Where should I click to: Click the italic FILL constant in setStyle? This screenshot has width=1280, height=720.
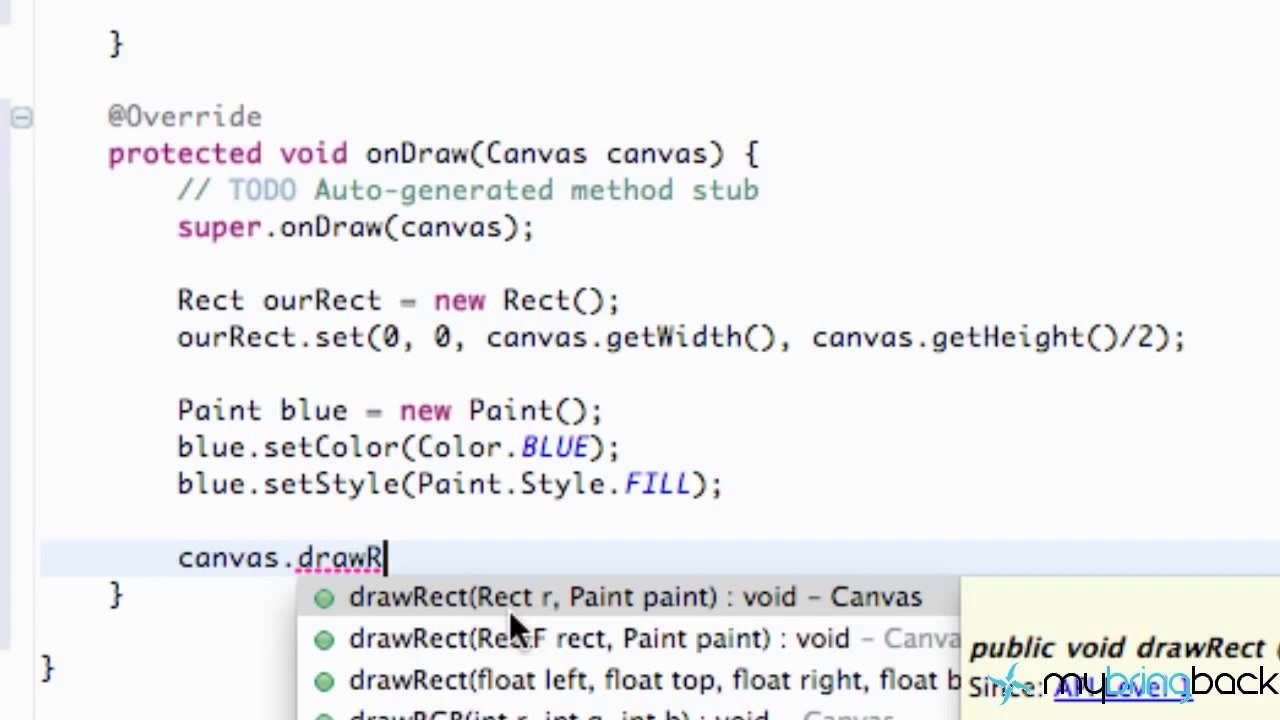coord(657,484)
